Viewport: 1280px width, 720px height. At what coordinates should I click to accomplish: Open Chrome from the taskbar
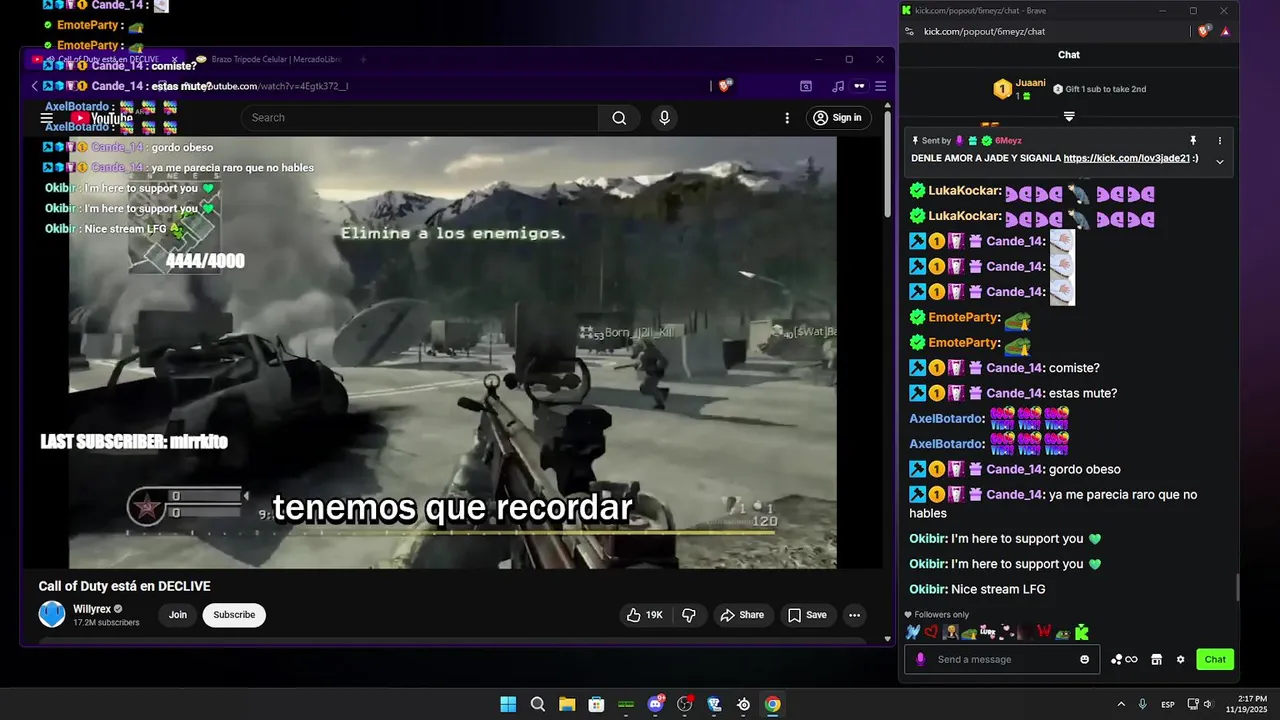[x=773, y=704]
